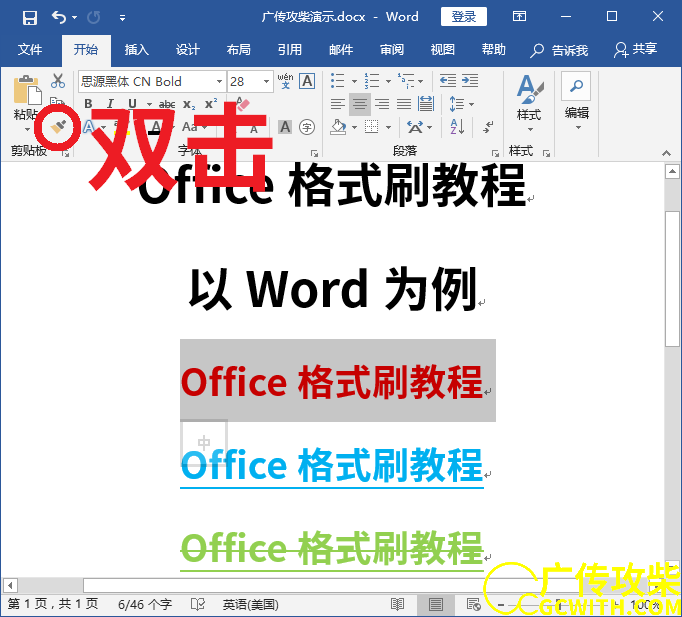The height and width of the screenshot is (617, 682).
Task: Open the bullets list icon
Action: 338,81
